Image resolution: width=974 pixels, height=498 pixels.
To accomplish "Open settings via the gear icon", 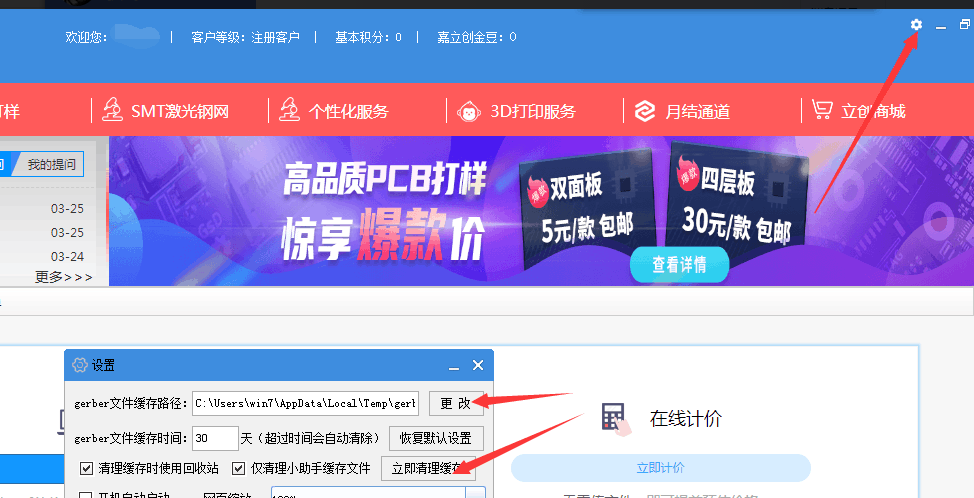I will click(x=916, y=25).
